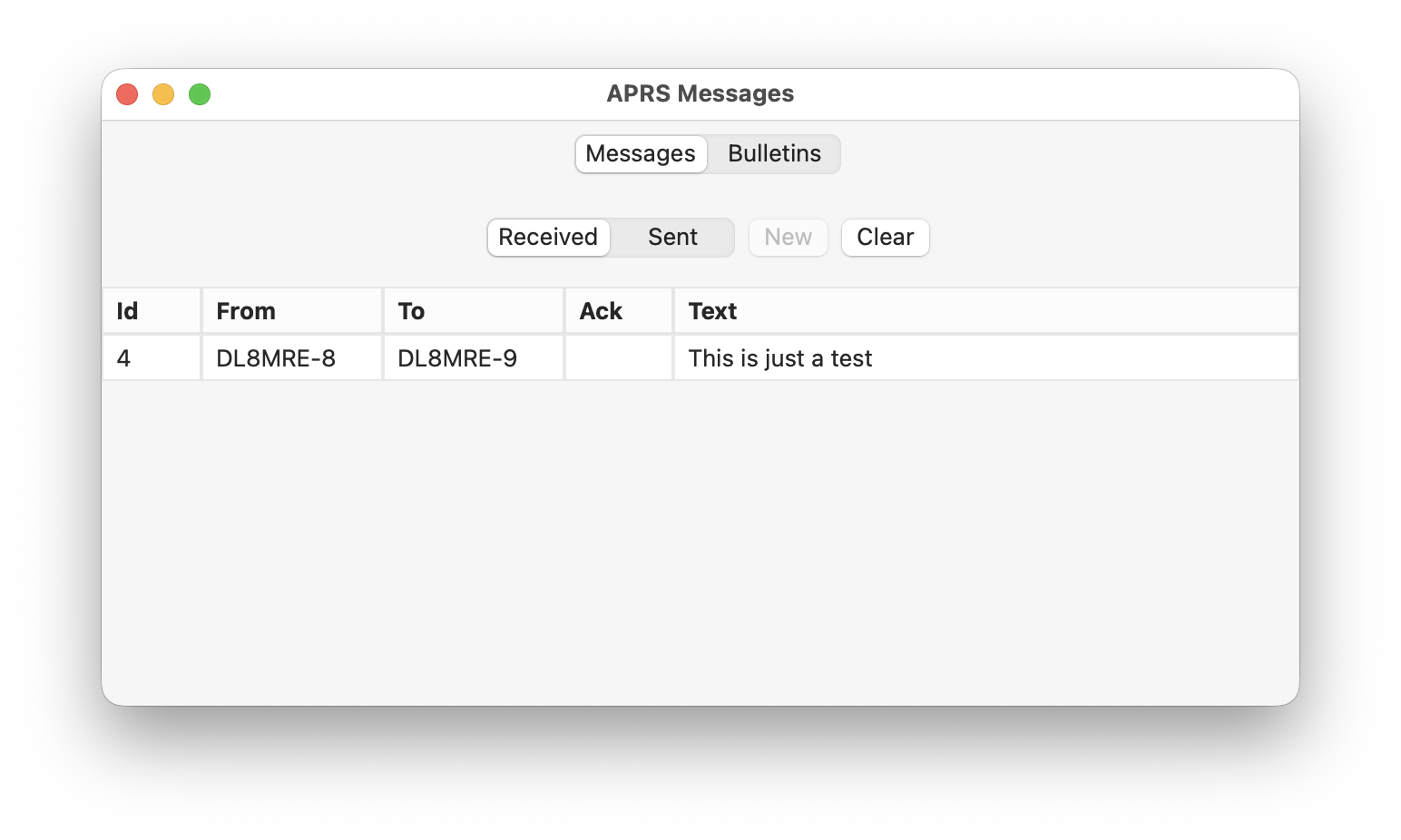Image resolution: width=1401 pixels, height=840 pixels.
Task: Click the Text column header
Action: pyautogui.click(x=985, y=311)
